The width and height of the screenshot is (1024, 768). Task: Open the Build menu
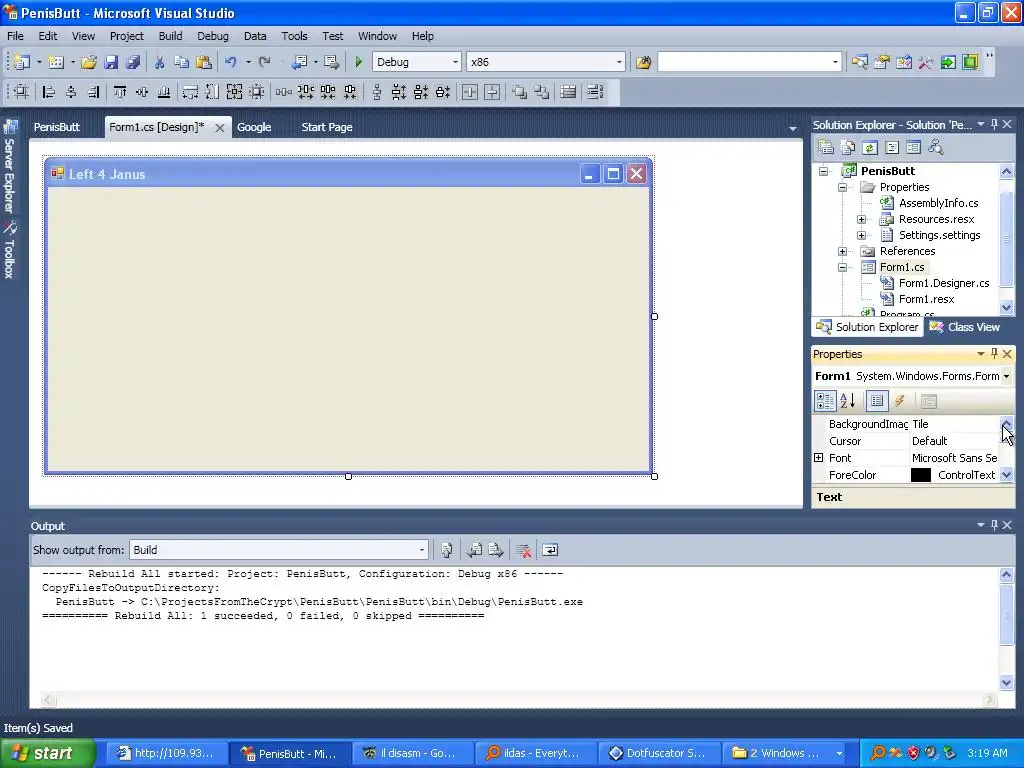[170, 36]
